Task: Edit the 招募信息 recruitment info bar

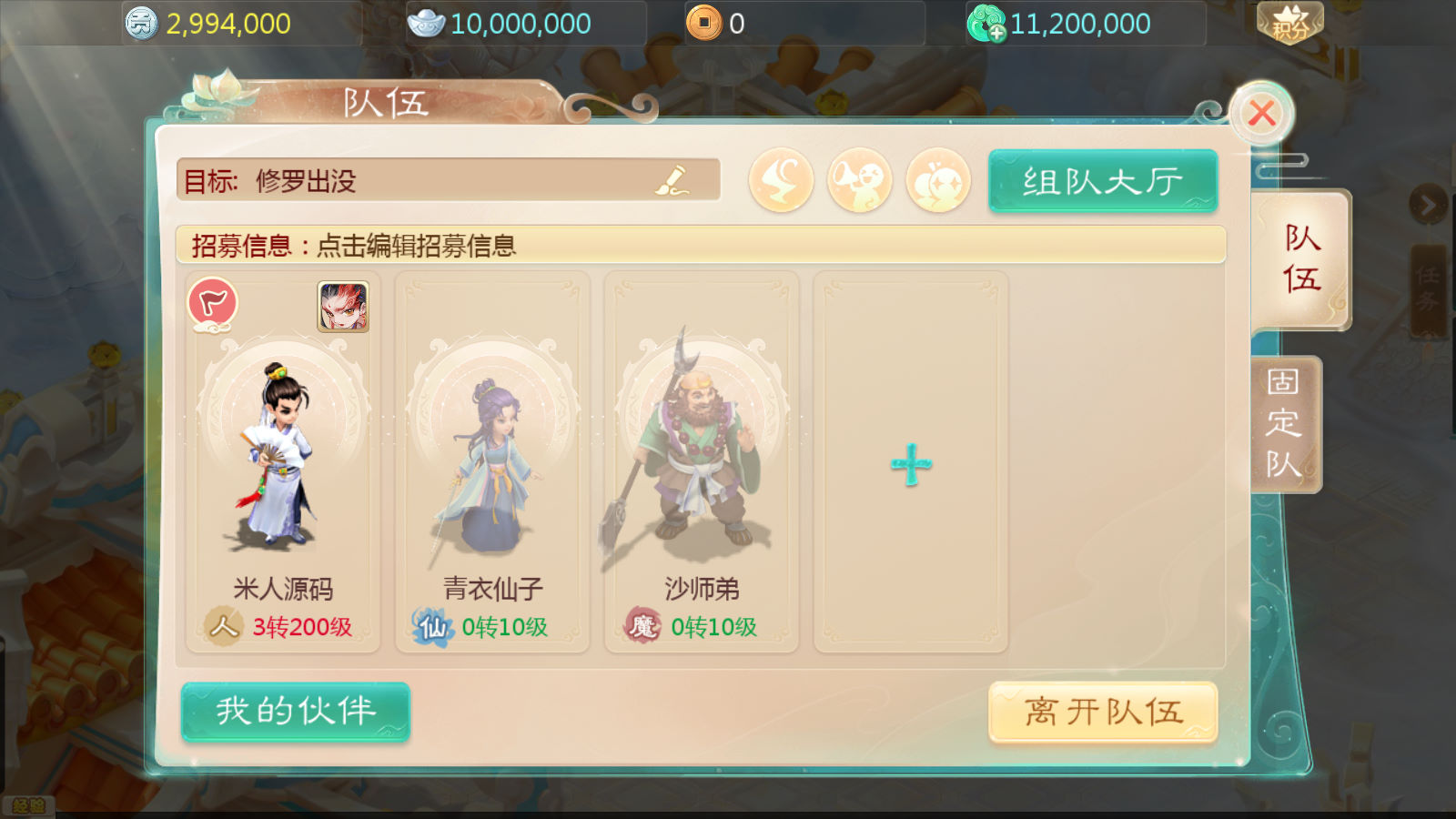Action: pos(701,245)
